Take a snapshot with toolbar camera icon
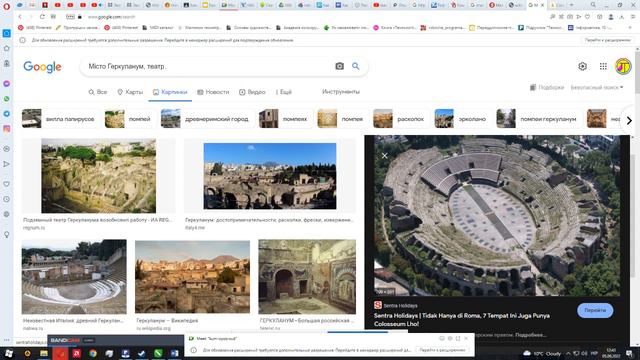 (570, 17)
